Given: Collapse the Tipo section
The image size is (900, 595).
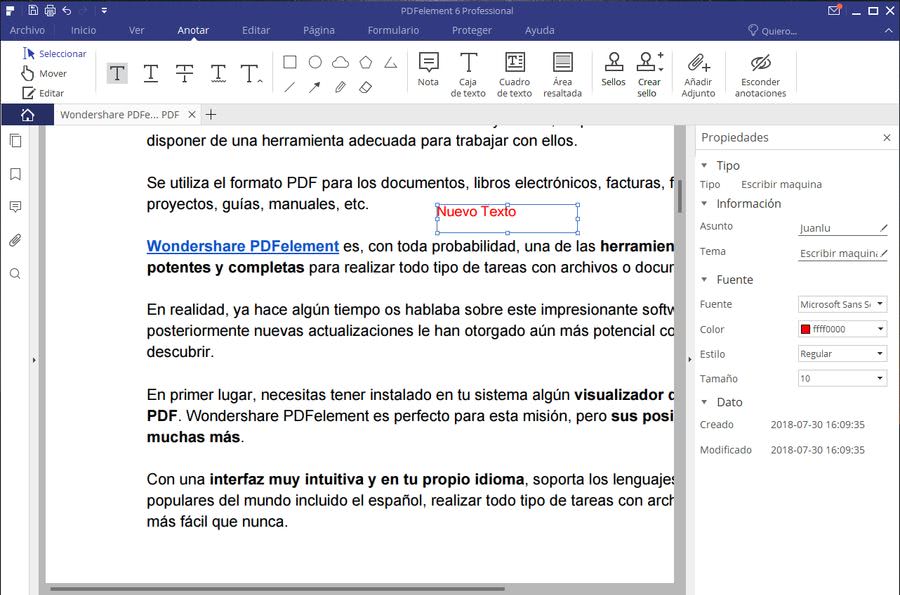Looking at the screenshot, I should pyautogui.click(x=704, y=165).
